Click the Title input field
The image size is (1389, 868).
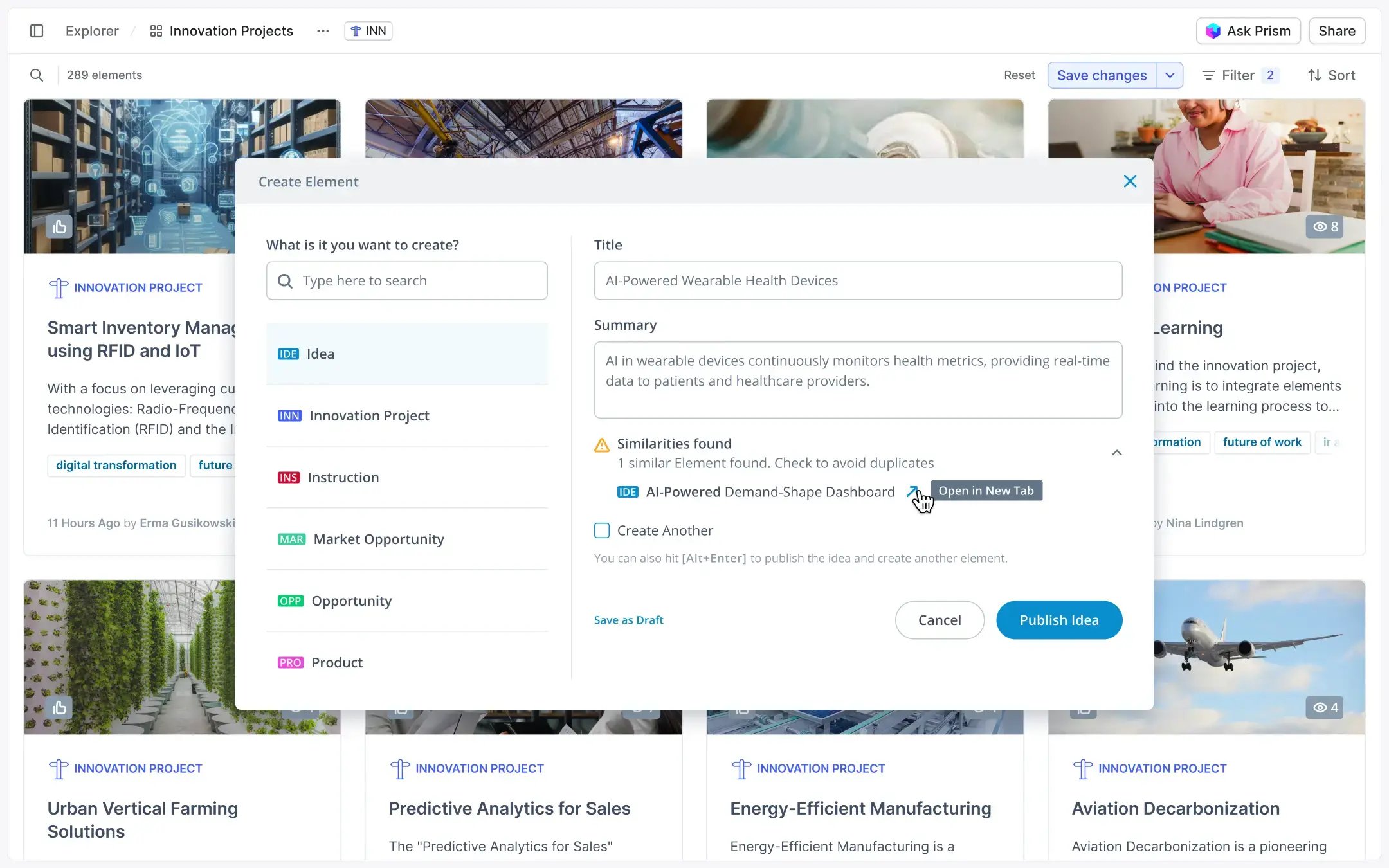pos(858,280)
